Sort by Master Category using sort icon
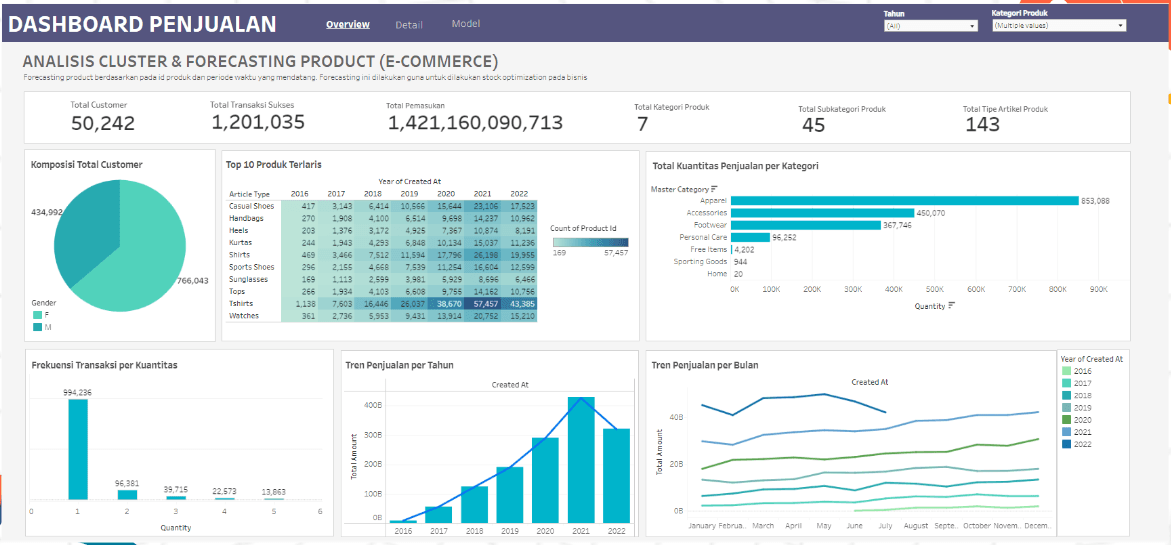Screen dimensions: 1171x545 [x=714, y=188]
